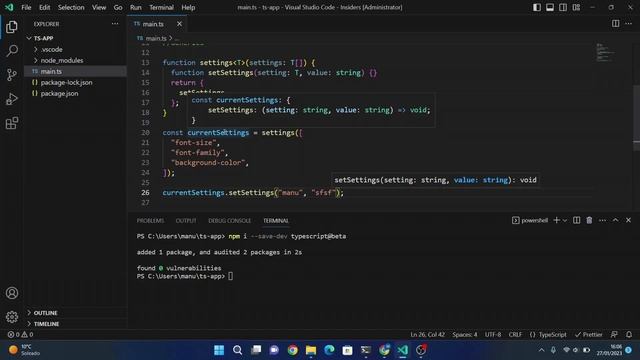Open the Help menu
The height and width of the screenshot is (360, 640).
tap(188, 7)
